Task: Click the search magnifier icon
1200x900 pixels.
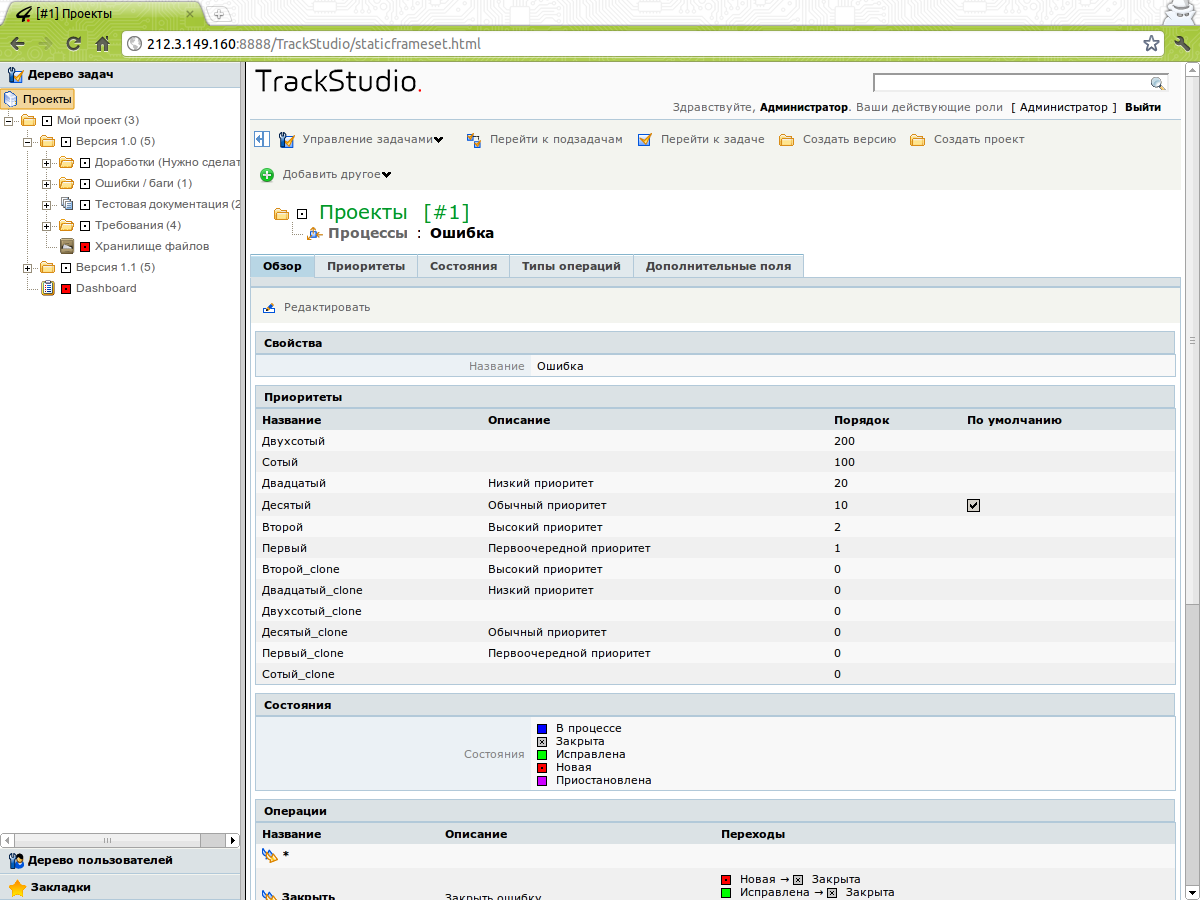Action: point(1157,83)
